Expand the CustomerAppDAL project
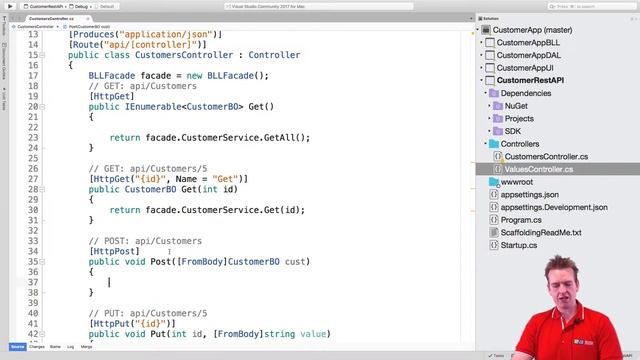The height and width of the screenshot is (360, 640). [482, 55]
